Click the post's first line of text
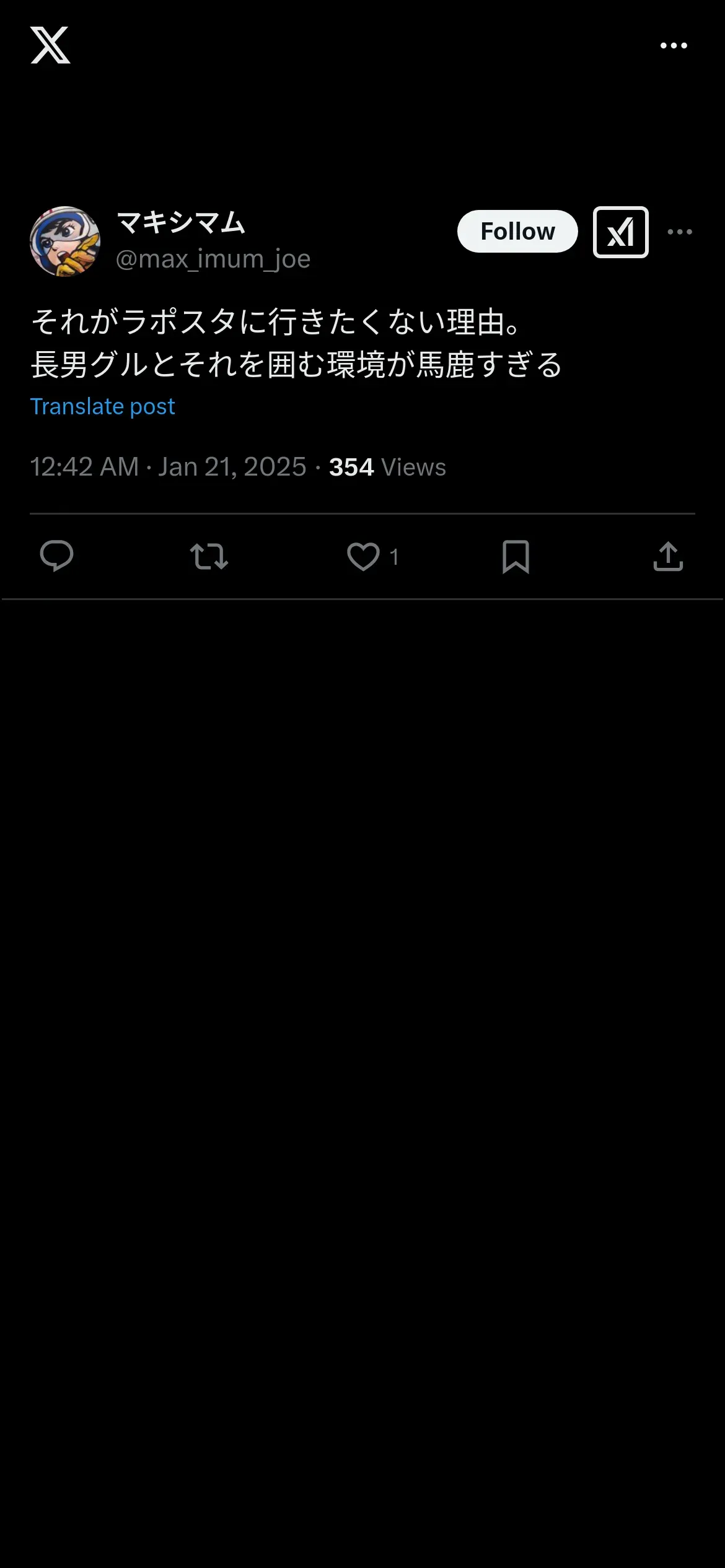 (276, 323)
